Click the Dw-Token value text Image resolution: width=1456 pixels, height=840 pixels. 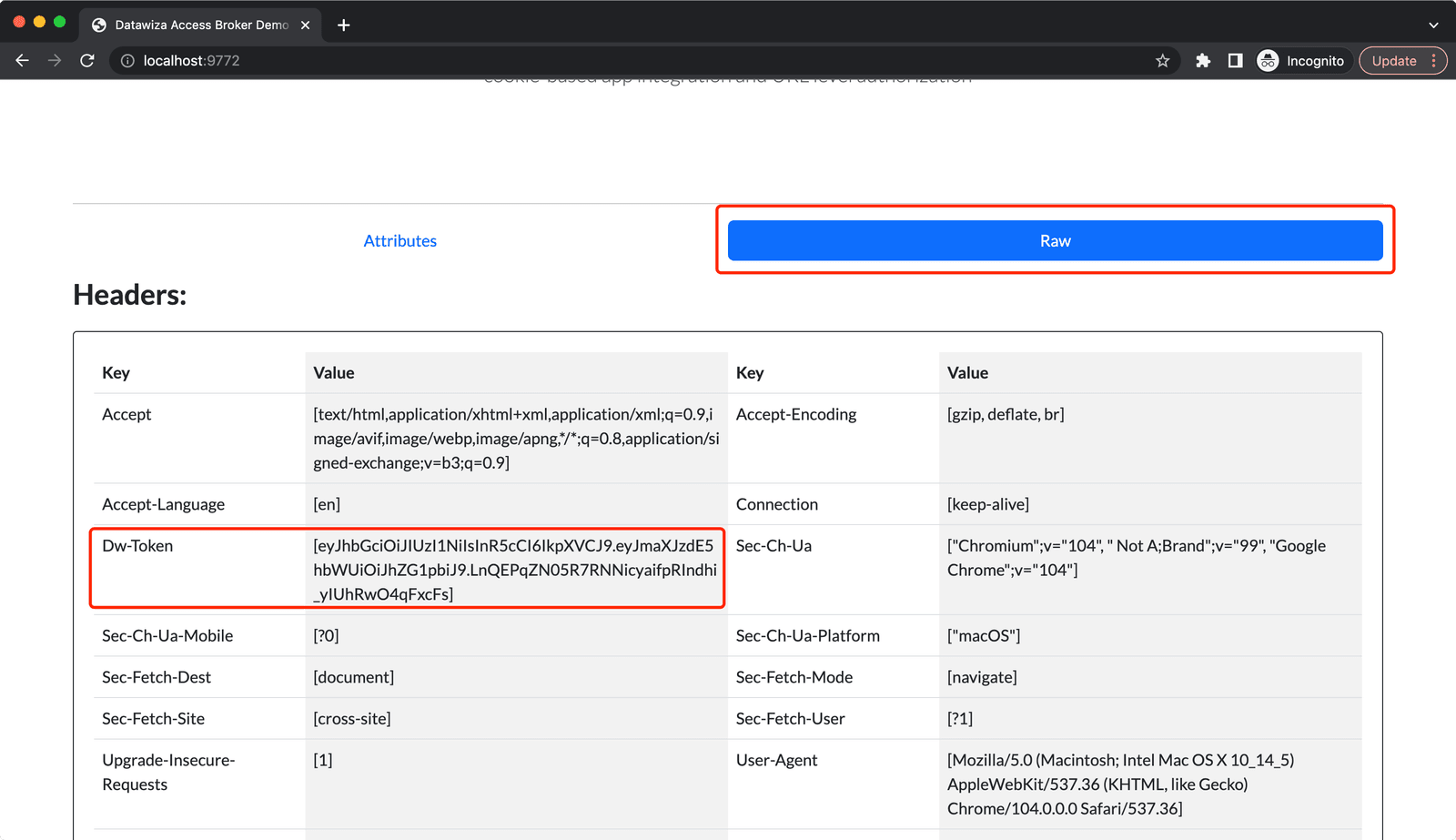(x=515, y=570)
